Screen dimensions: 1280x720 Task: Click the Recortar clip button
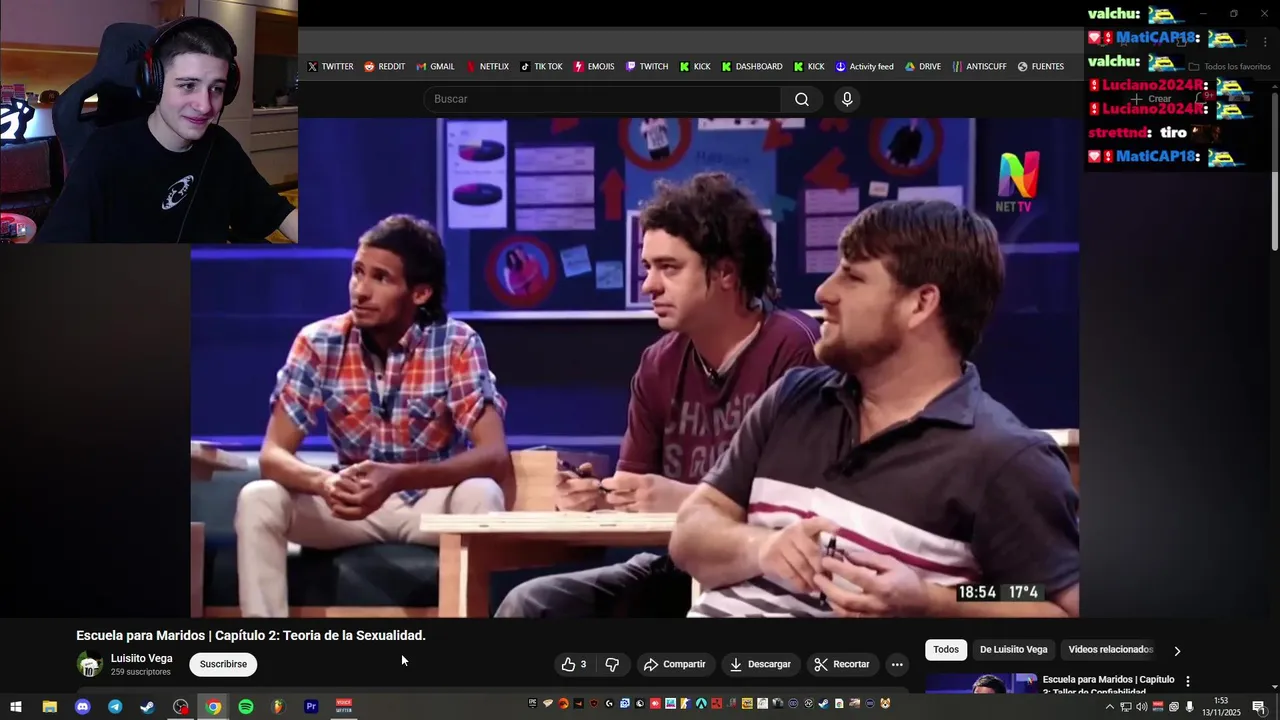(842, 664)
